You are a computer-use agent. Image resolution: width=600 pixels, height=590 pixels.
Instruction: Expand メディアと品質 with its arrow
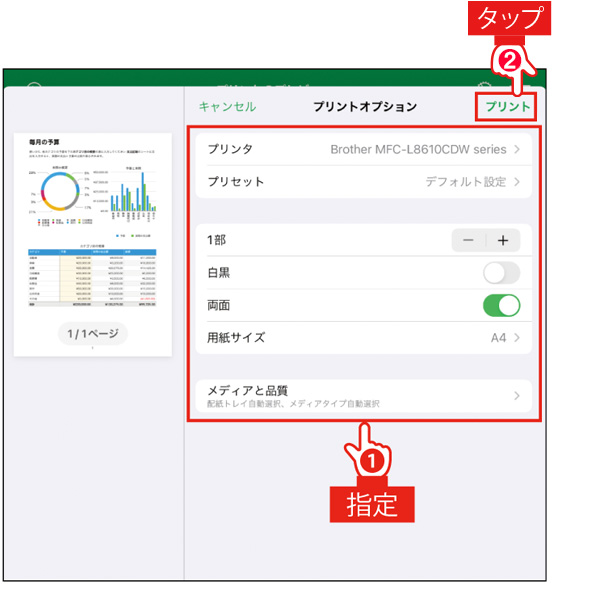coord(517,396)
